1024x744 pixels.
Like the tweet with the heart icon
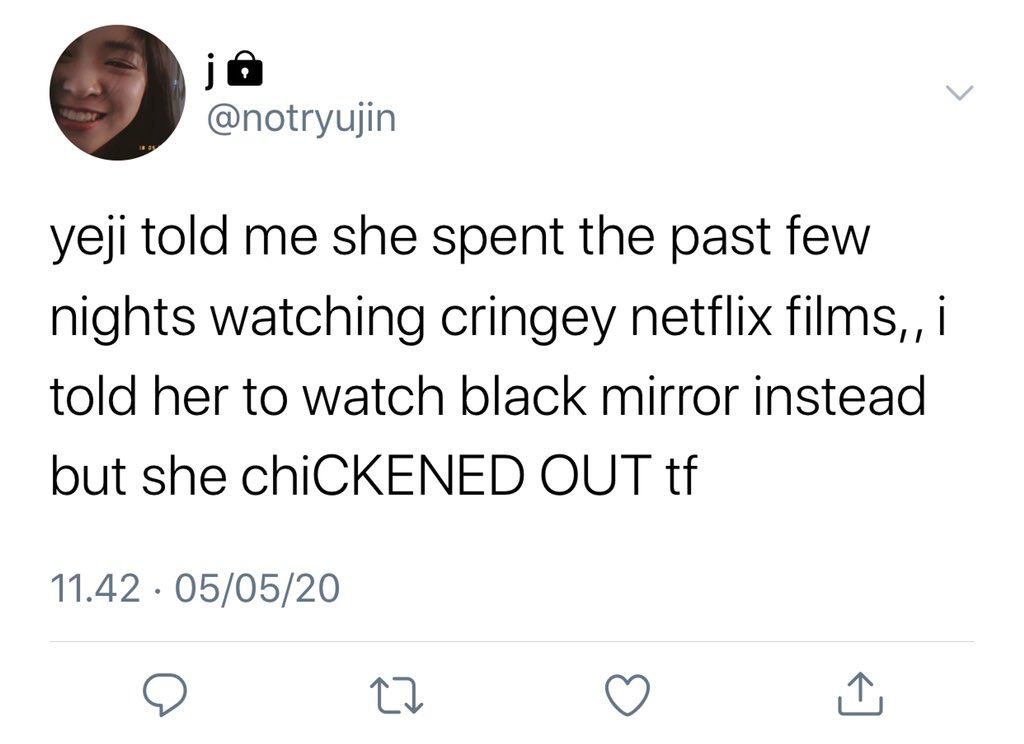coord(627,695)
